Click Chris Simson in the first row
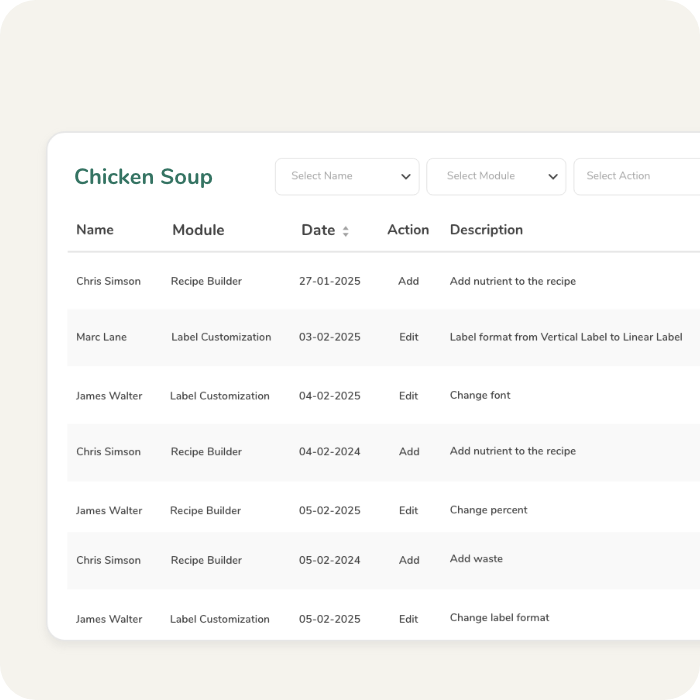700x700 pixels. (108, 282)
